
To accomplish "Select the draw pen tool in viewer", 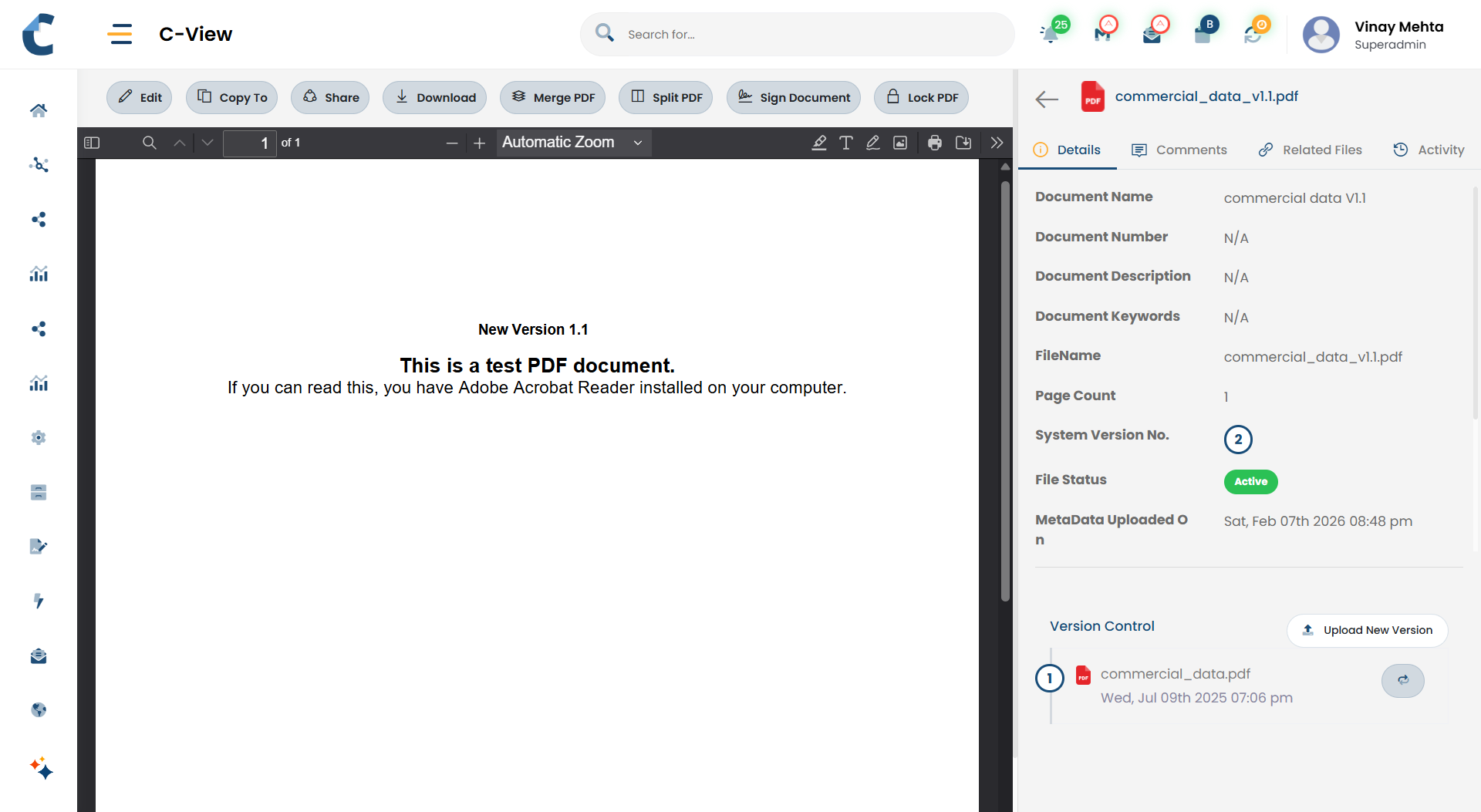I will (x=873, y=143).
